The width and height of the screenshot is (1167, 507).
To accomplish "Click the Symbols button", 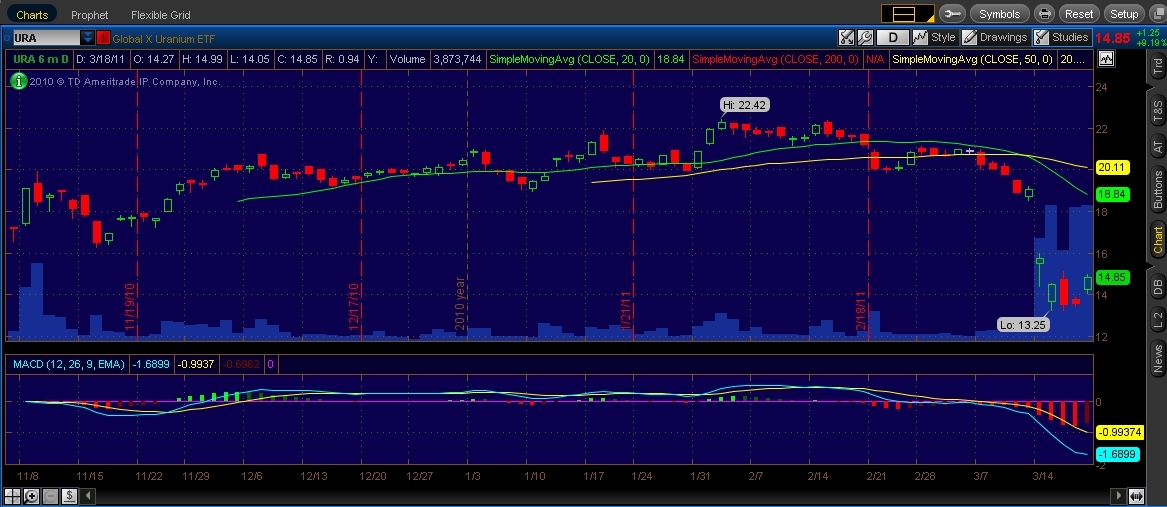I will (1000, 13).
